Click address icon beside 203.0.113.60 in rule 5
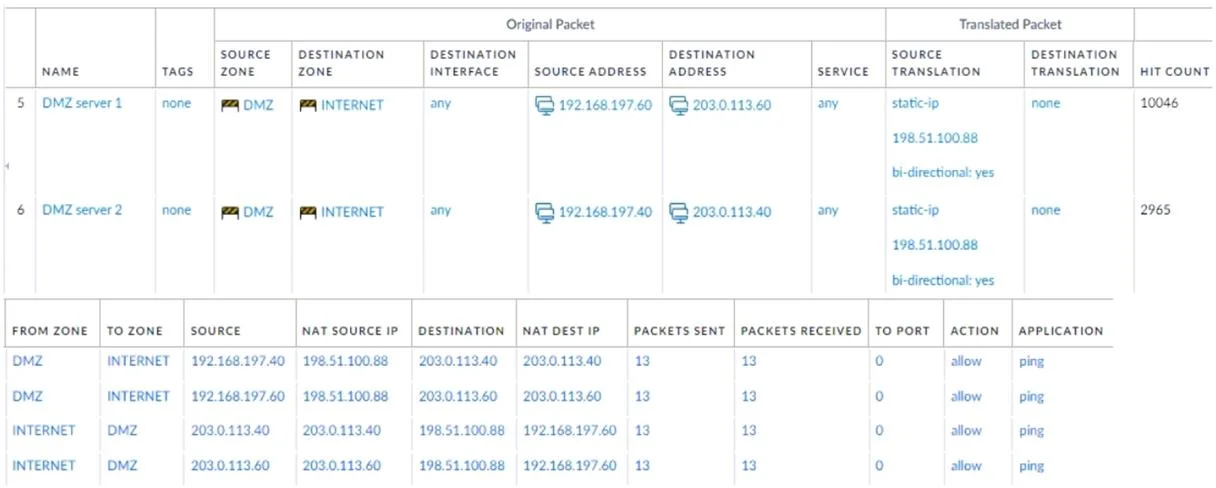Viewport: 1216px width, 488px height. coord(678,105)
